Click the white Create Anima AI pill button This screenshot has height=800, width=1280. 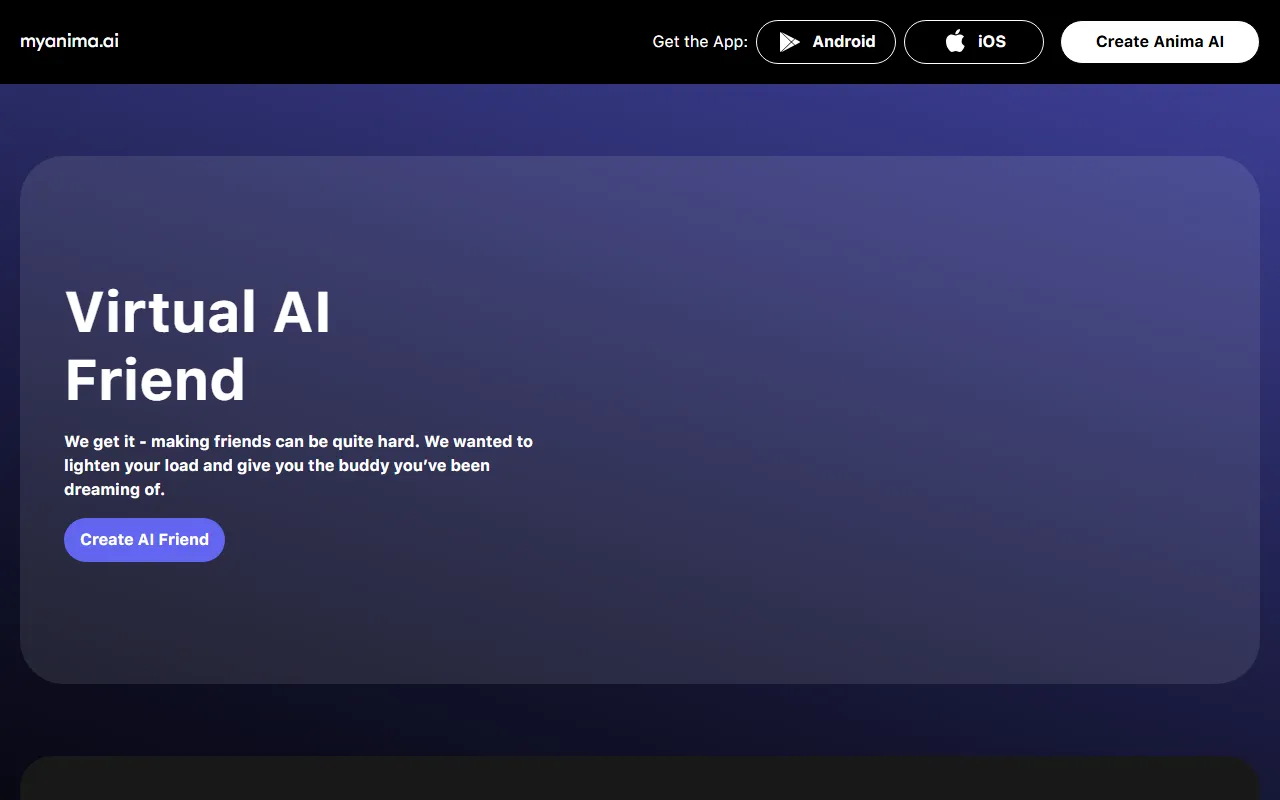[x=1160, y=41]
